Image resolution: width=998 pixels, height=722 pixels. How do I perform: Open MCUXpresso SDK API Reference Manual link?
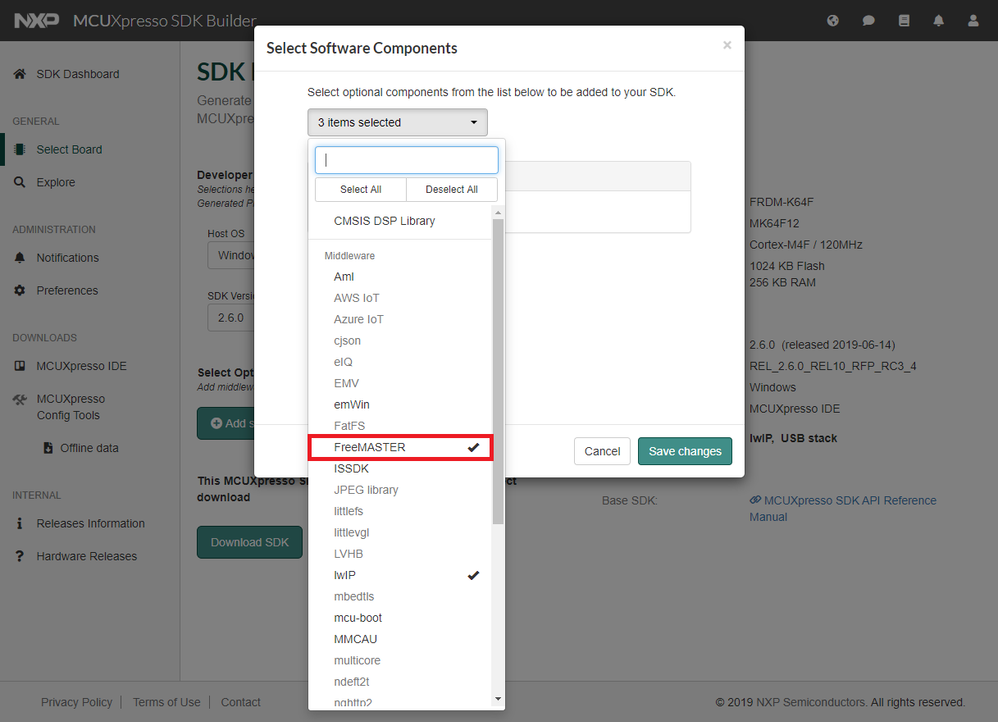pos(843,509)
